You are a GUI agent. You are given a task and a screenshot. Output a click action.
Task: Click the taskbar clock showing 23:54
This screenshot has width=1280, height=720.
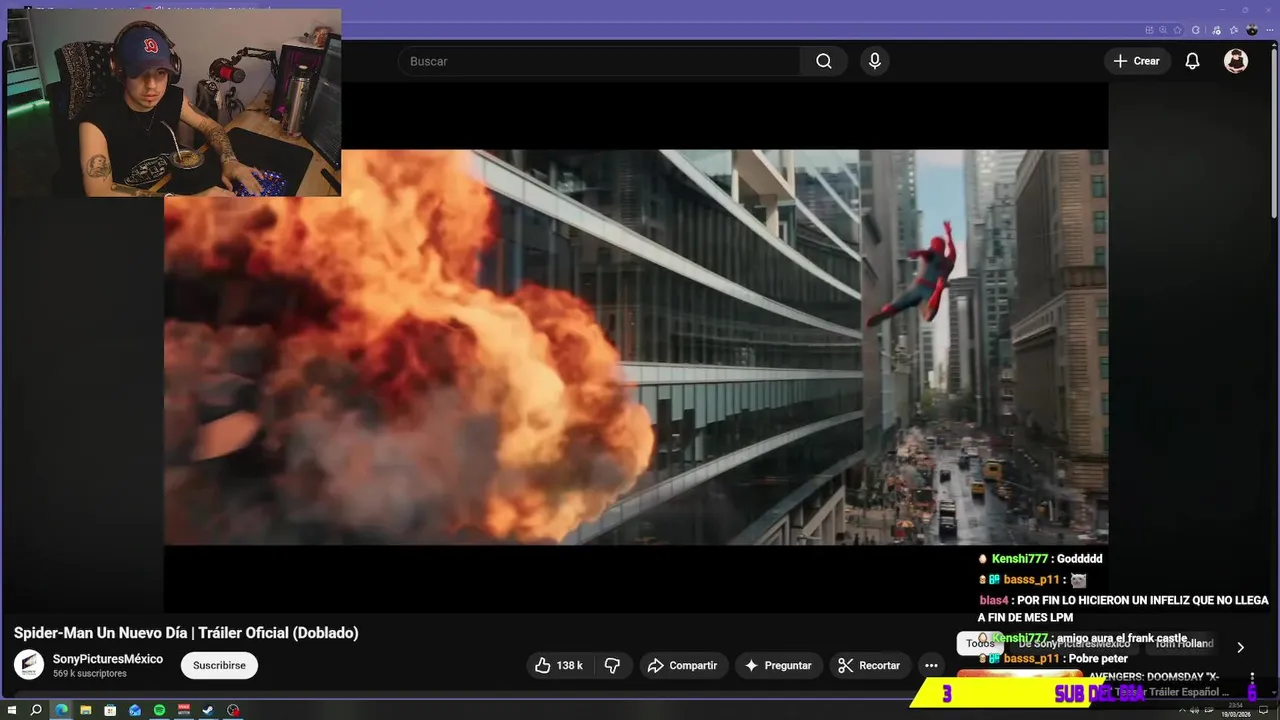pos(1236,710)
